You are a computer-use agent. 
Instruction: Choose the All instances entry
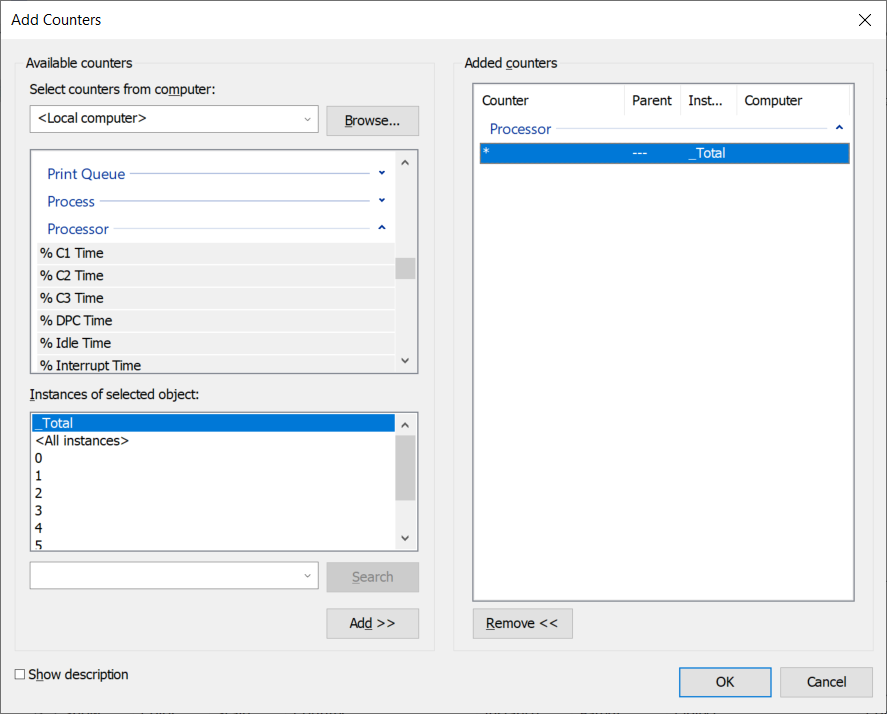pyautogui.click(x=214, y=441)
